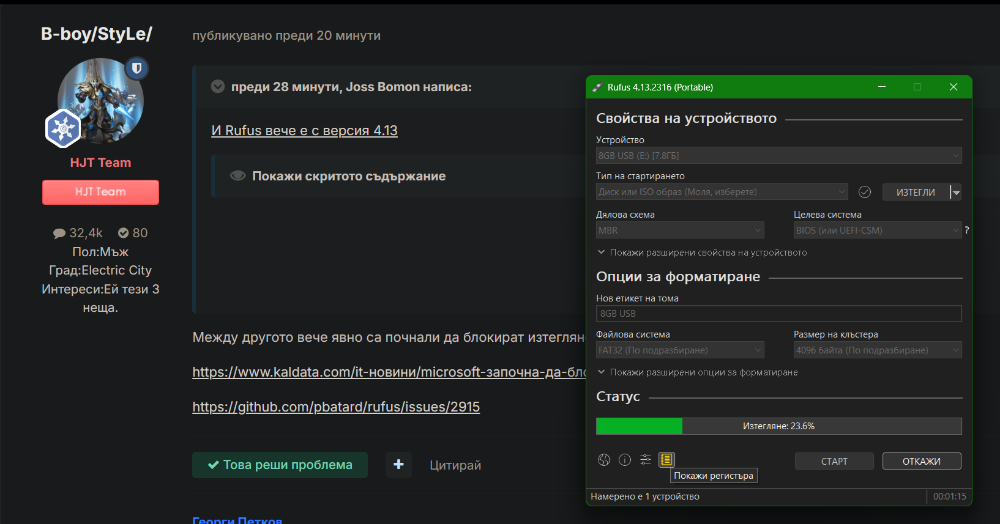Click the download progress bar at 23.6%
The width and height of the screenshot is (1000, 524).
click(779, 426)
